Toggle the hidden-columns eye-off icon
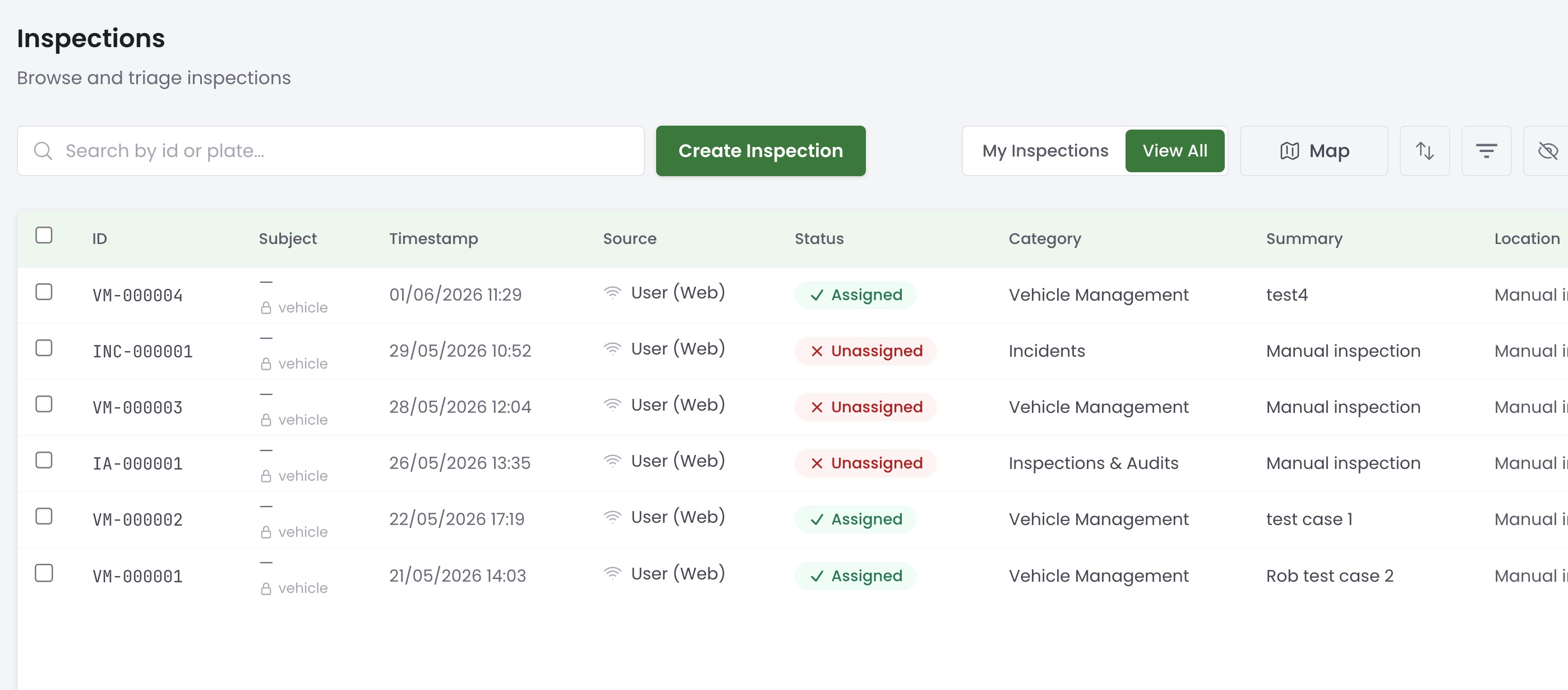 pos(1547,151)
